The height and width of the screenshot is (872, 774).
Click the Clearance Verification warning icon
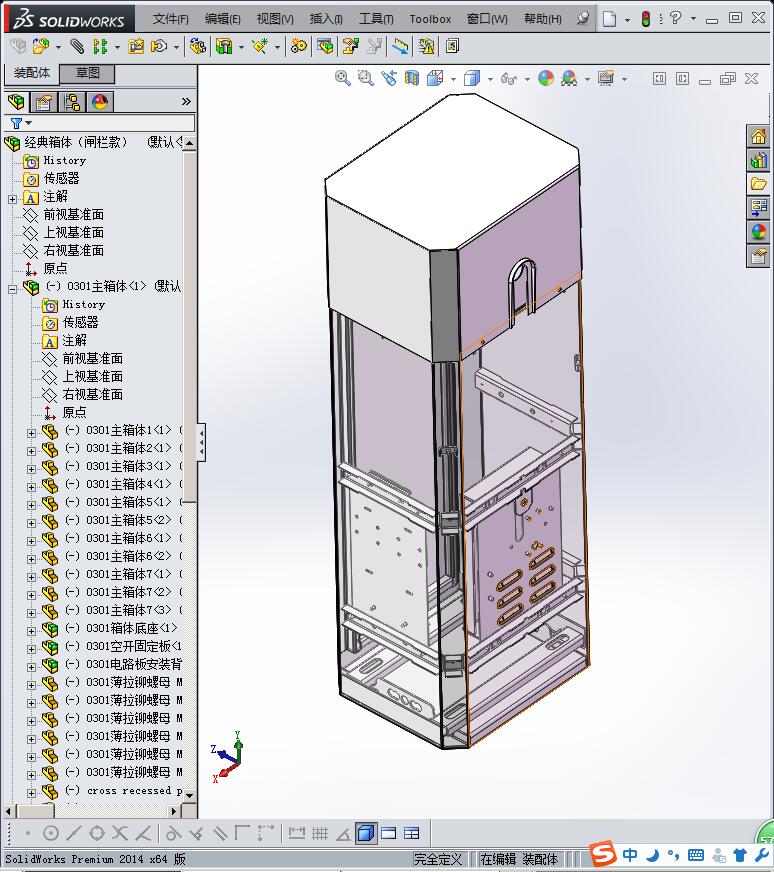(426, 47)
